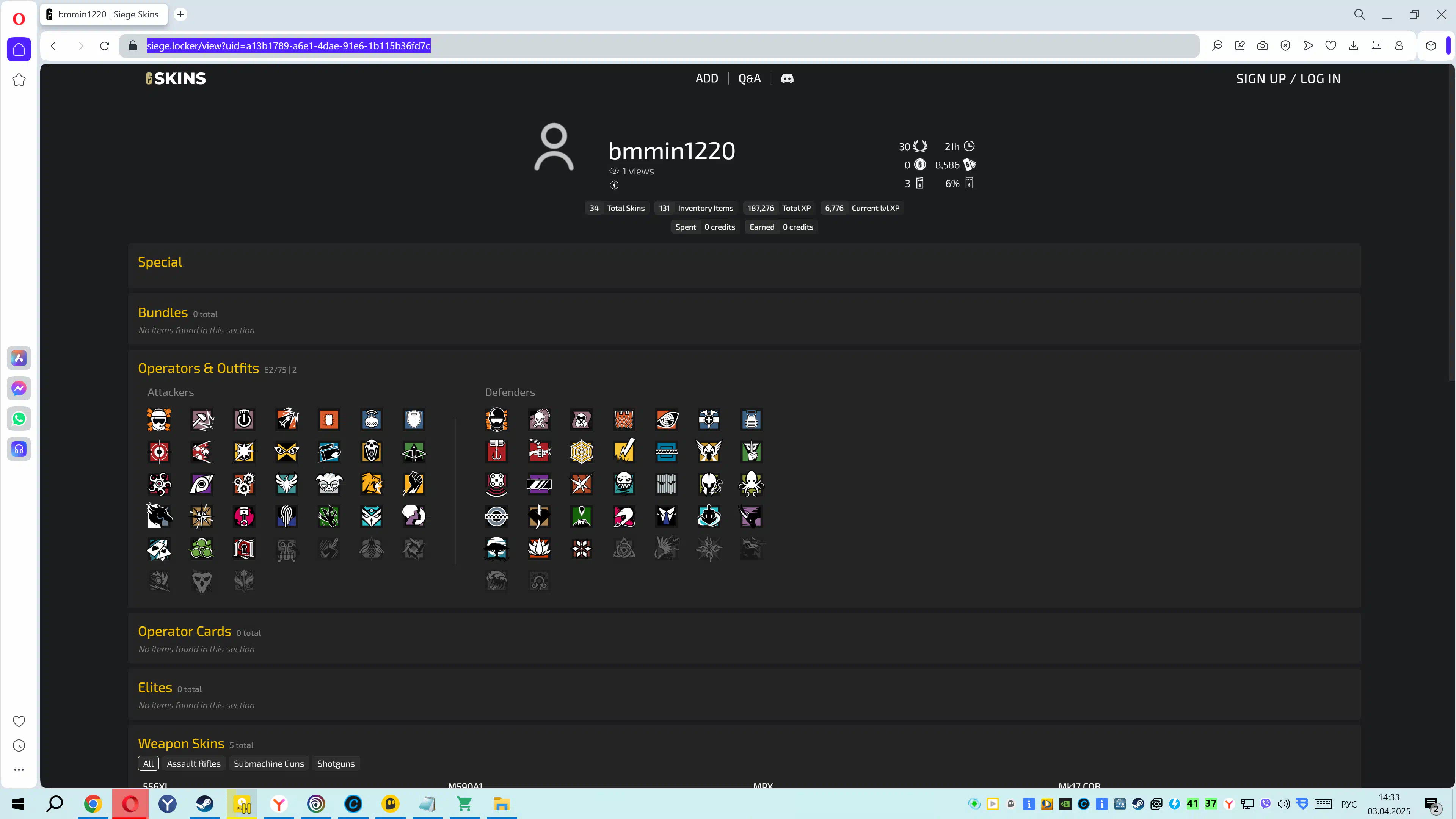Open the ADD menu item
The image size is (1456, 819).
[x=706, y=78]
